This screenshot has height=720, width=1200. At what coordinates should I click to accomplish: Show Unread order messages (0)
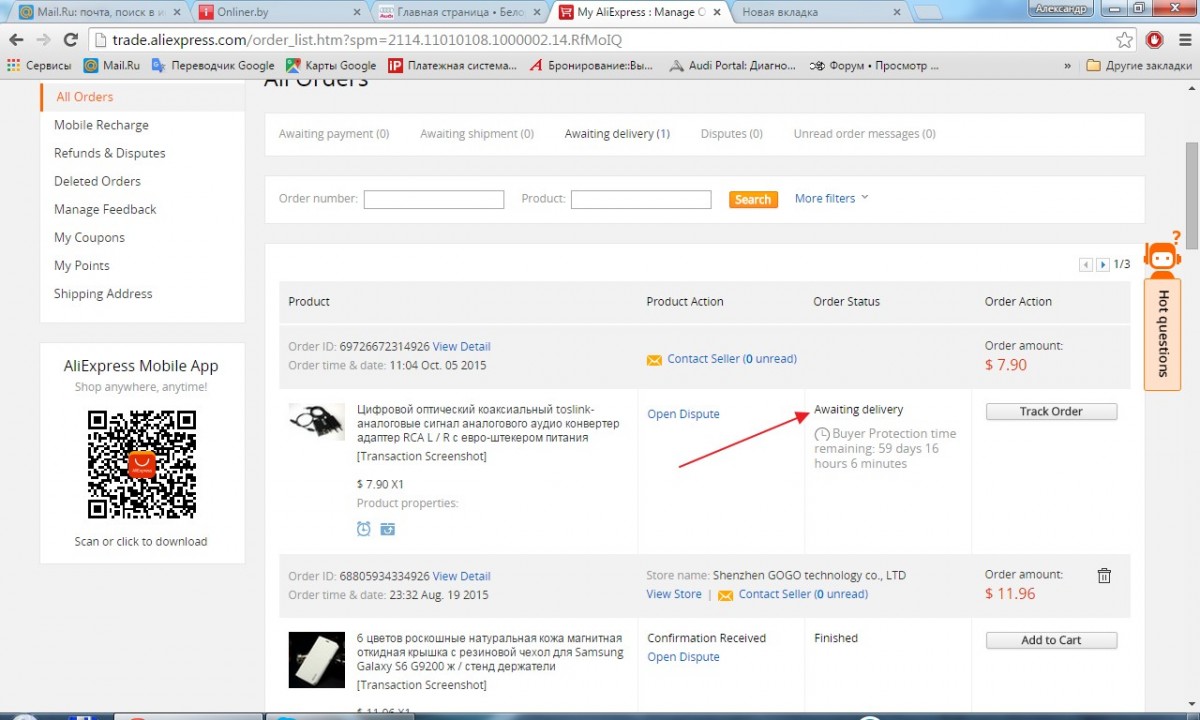tap(865, 134)
